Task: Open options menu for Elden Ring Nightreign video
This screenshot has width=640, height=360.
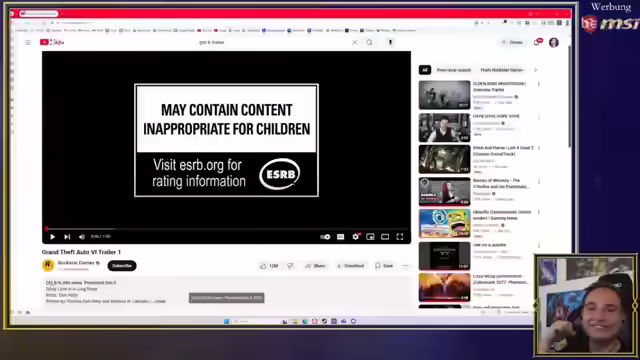Action: pyautogui.click(x=539, y=84)
